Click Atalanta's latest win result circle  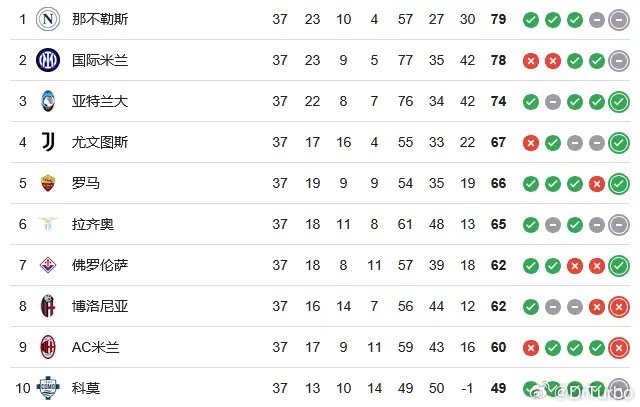(x=619, y=102)
